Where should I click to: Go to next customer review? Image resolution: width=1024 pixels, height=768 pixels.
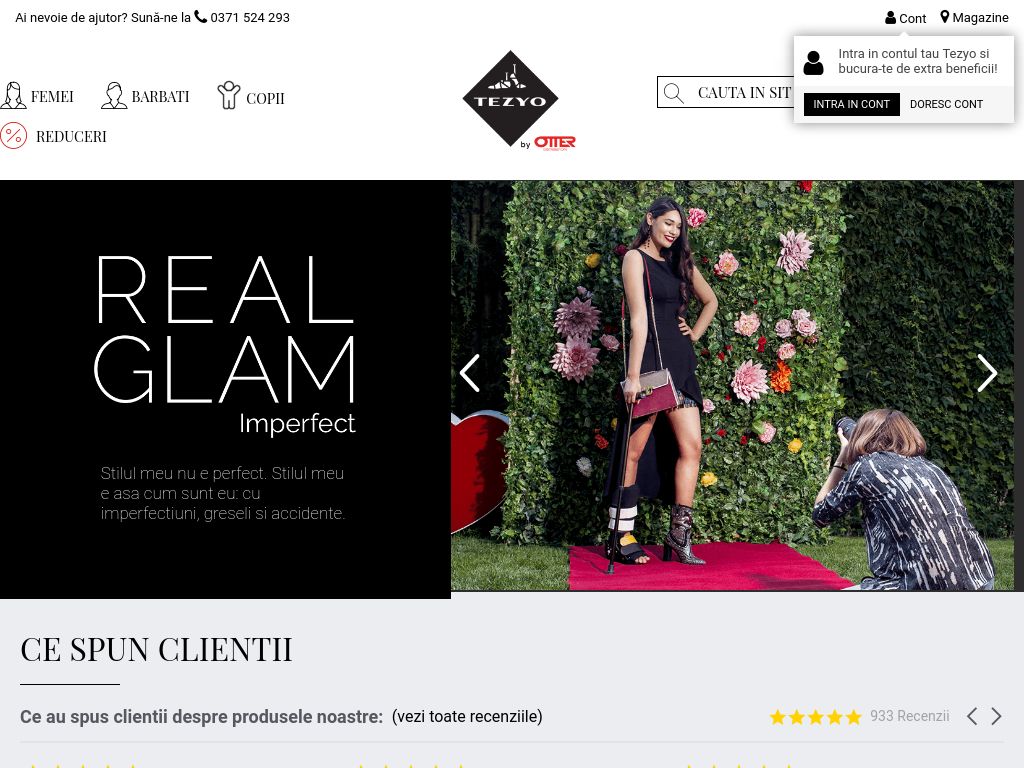tap(997, 716)
